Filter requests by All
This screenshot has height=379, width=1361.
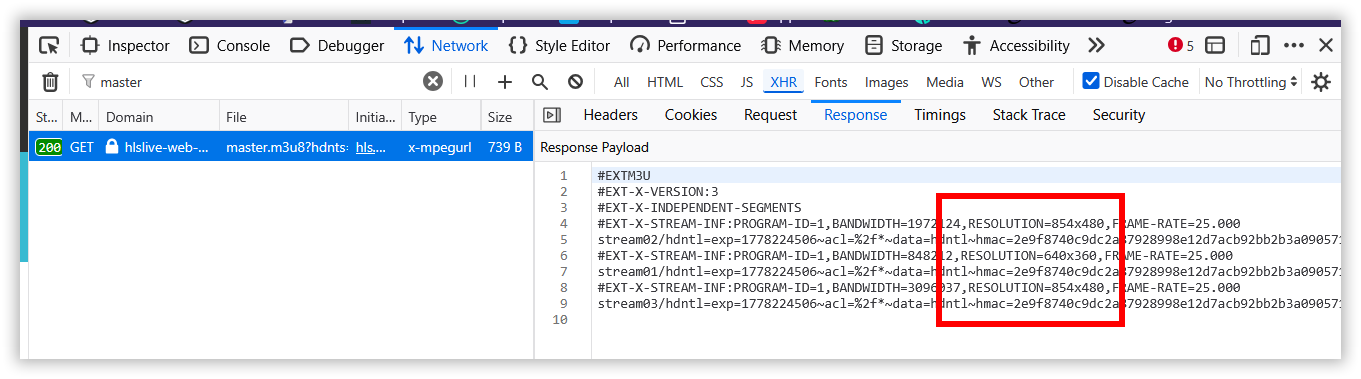[x=621, y=82]
